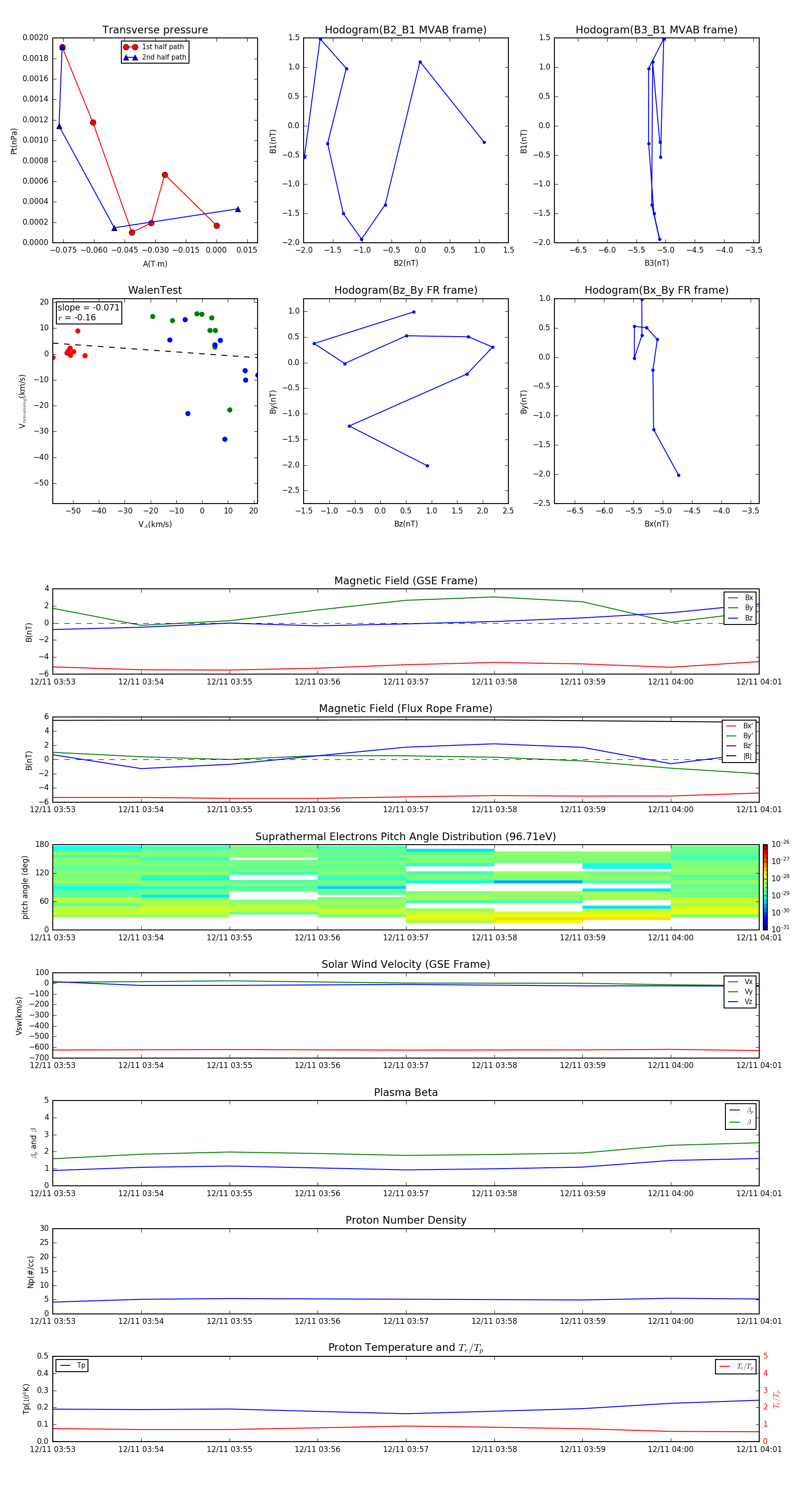Click the "Plasma Beta" plot title
The height and width of the screenshot is (1489, 812).
(x=406, y=1092)
